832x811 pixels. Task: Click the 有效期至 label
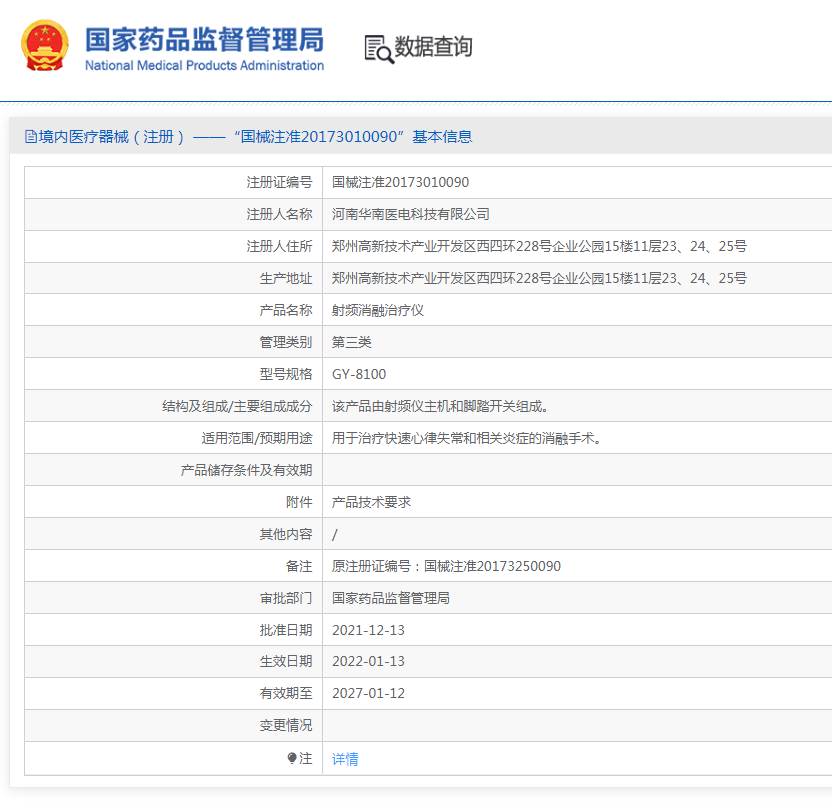[285, 693]
